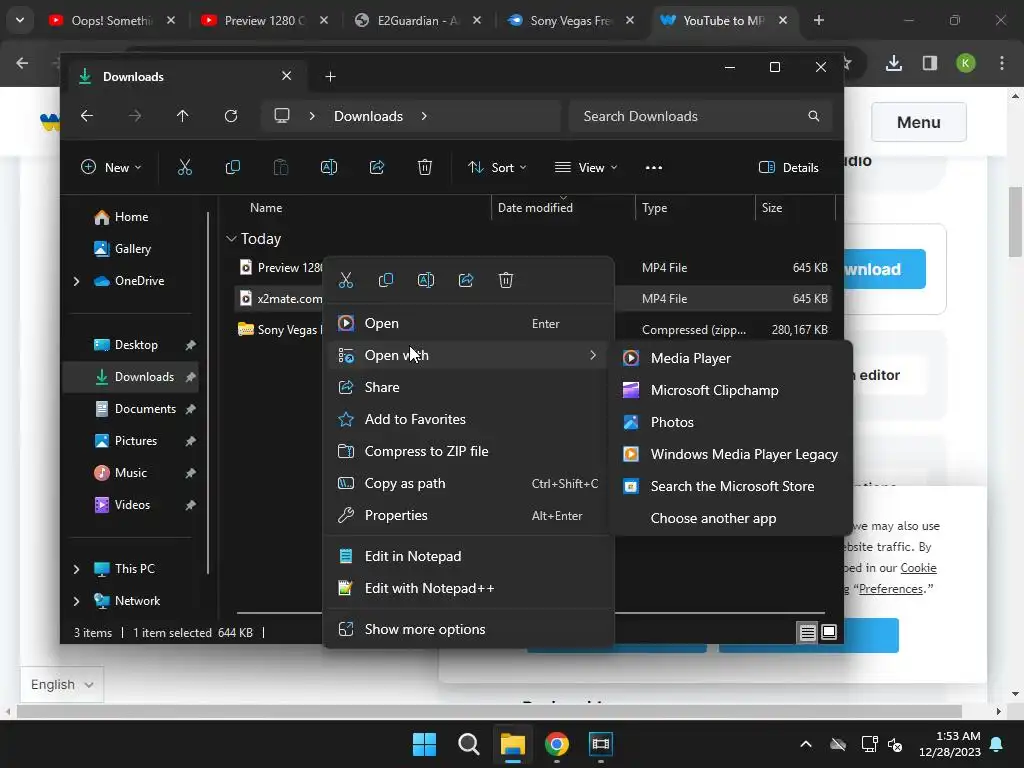The width and height of the screenshot is (1024, 768).
Task: Go back in File Explorer
Action: tap(87, 116)
